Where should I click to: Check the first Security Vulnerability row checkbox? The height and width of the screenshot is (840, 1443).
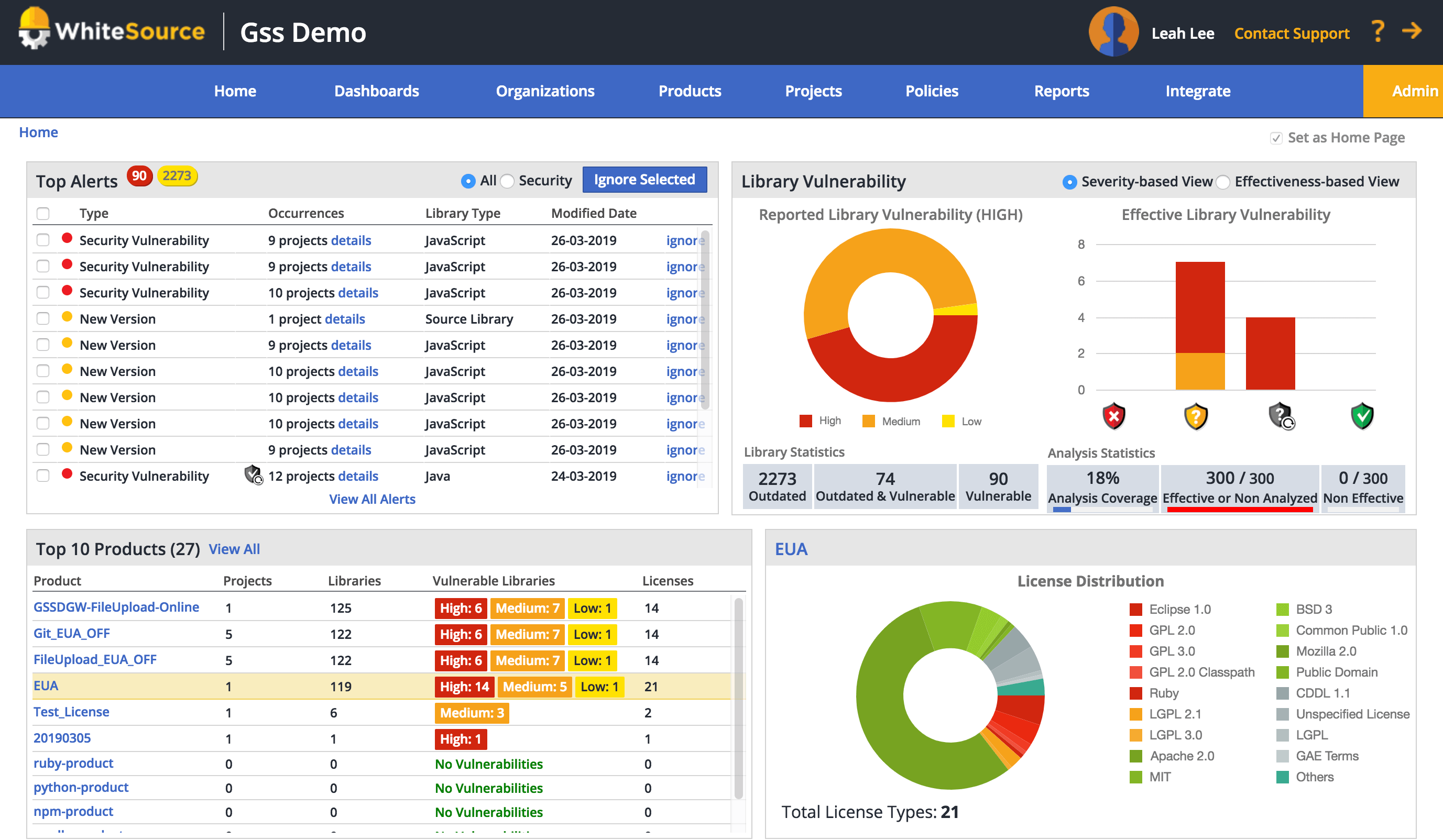pyautogui.click(x=43, y=240)
